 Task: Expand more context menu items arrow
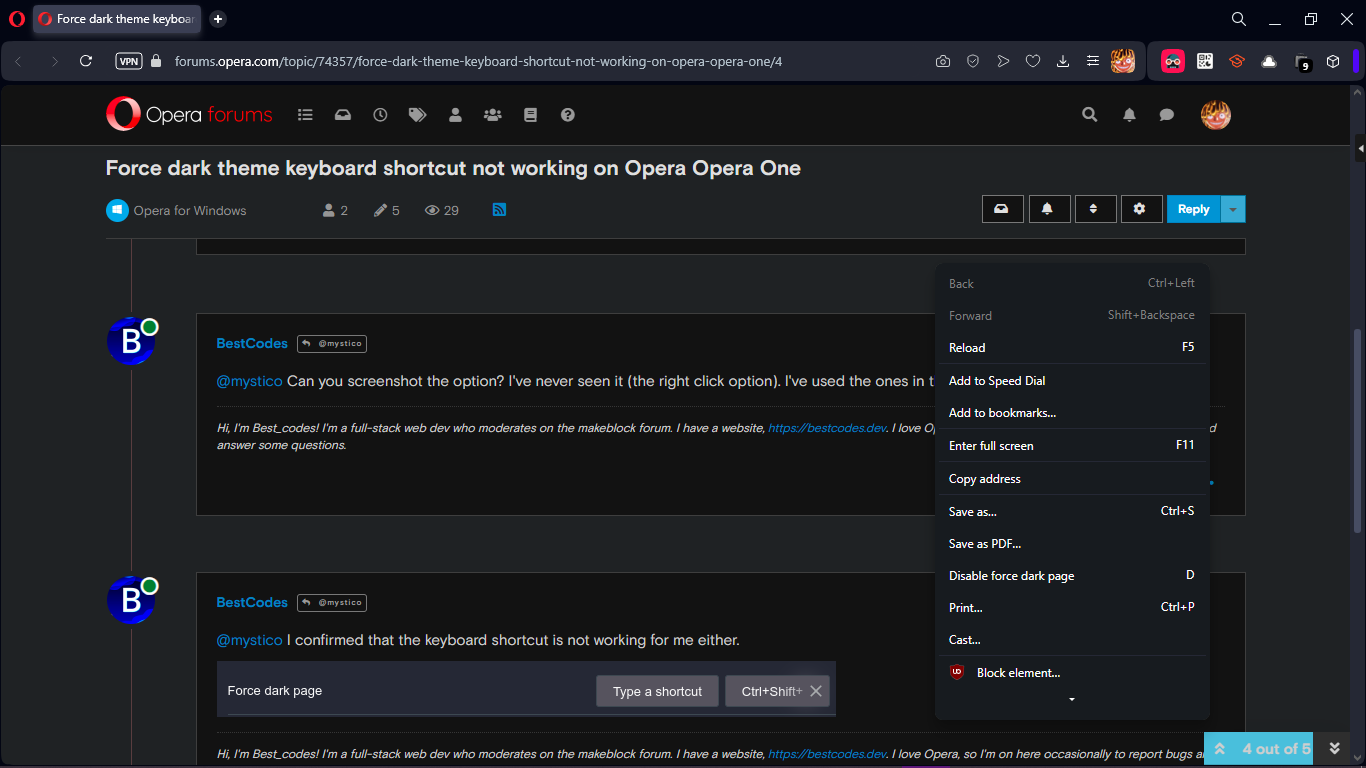1072,700
